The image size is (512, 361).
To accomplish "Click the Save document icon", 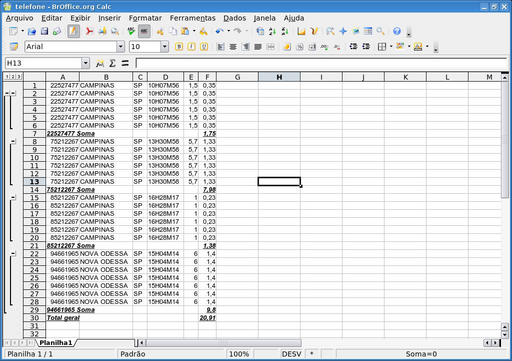I will (44, 31).
